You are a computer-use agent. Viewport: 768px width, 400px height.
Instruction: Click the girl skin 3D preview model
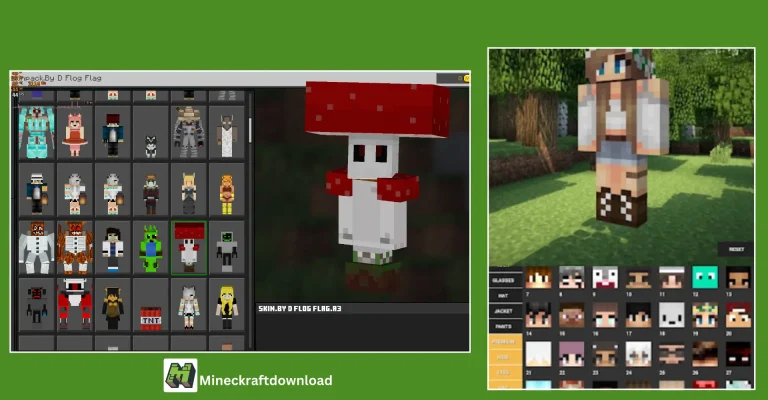tap(622, 140)
